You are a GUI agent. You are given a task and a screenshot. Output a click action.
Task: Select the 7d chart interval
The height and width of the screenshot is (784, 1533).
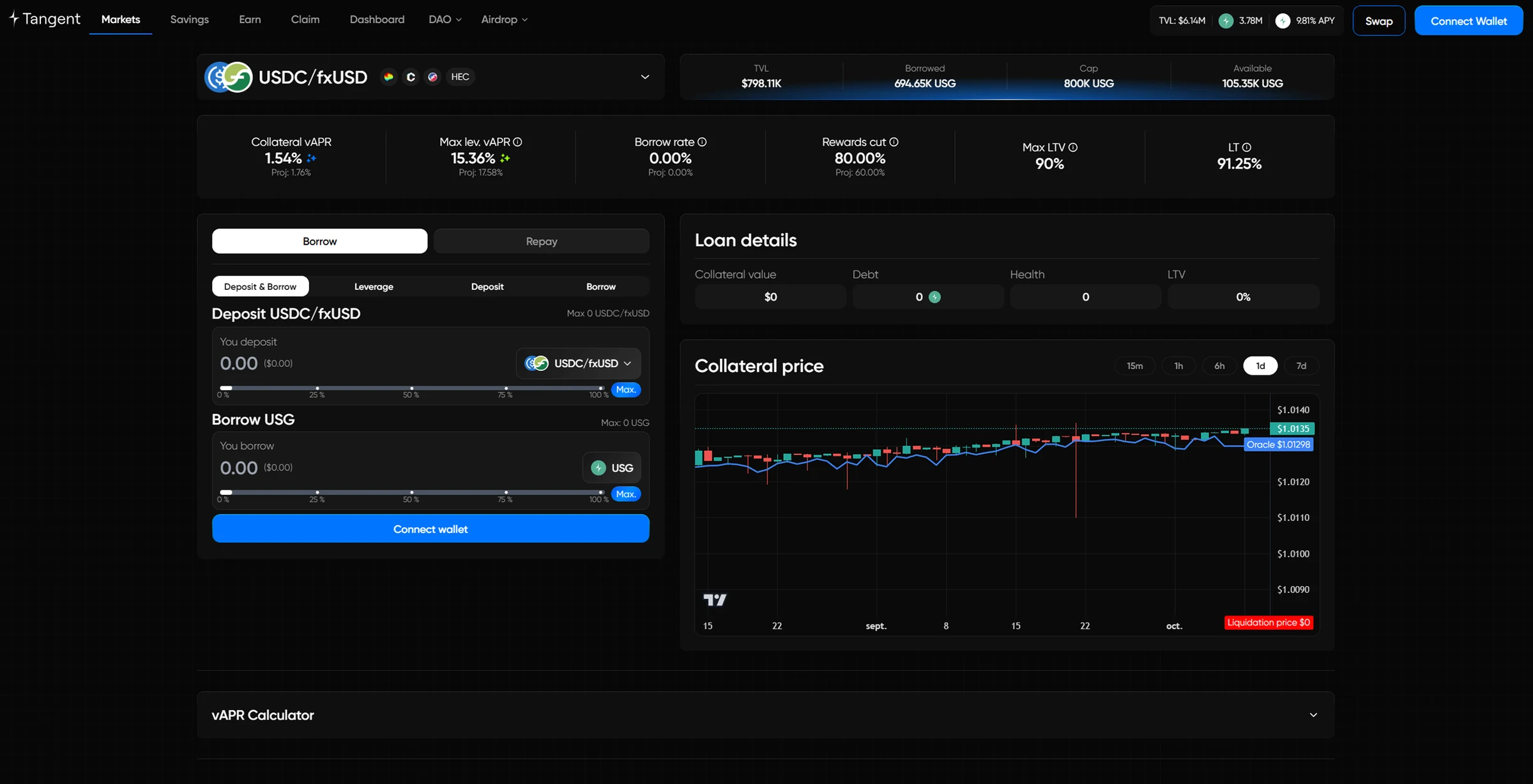[1301, 366]
